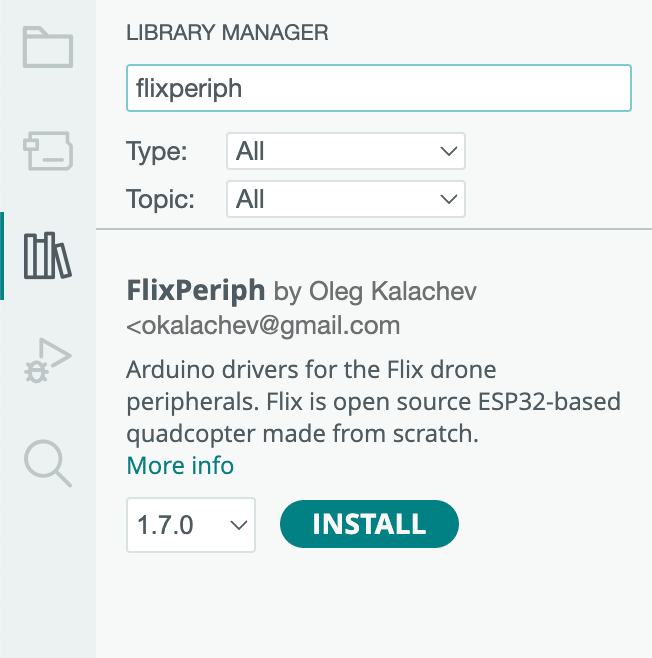Open the Search magnifier panel

point(48,463)
